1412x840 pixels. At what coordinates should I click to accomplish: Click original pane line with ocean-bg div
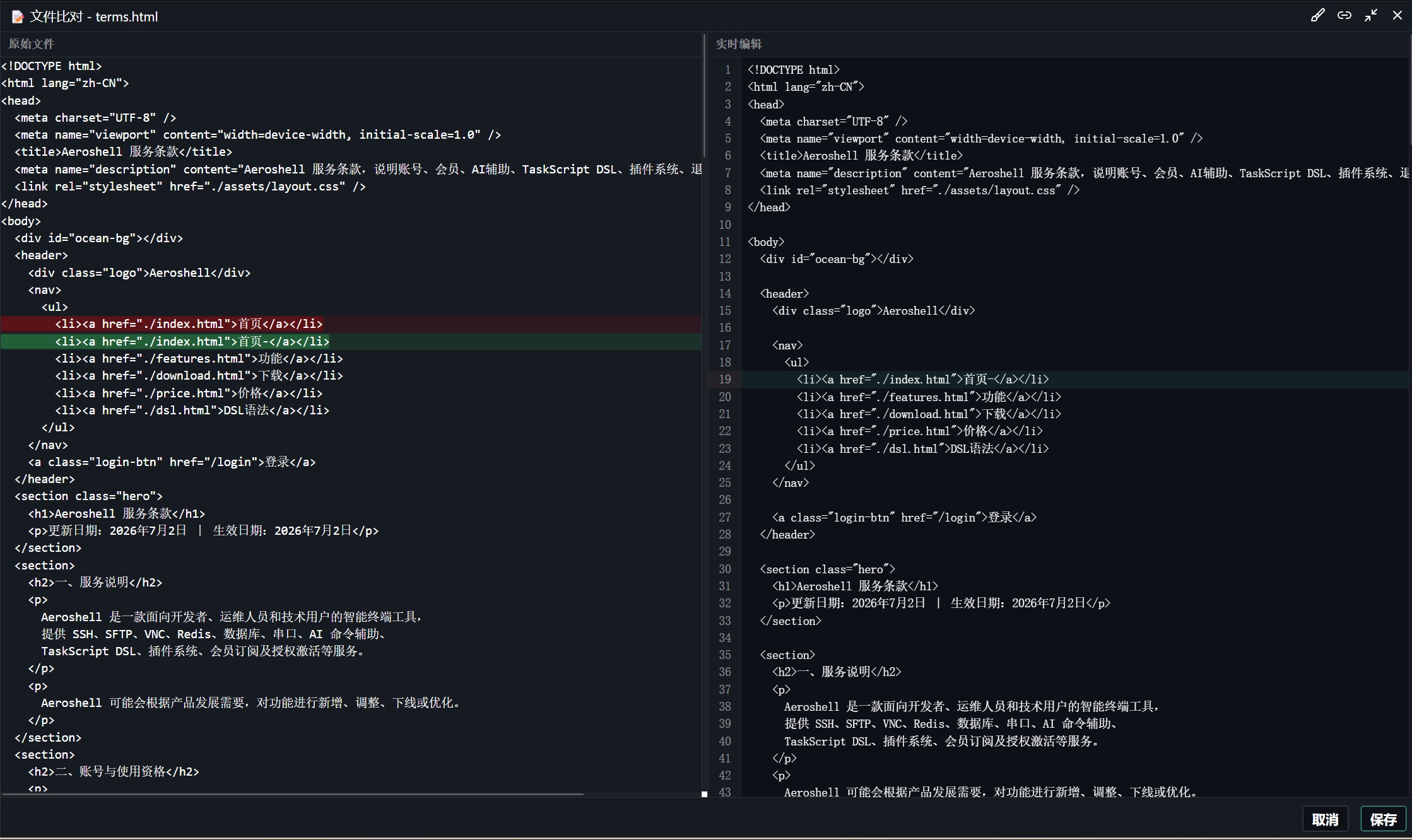(98, 238)
